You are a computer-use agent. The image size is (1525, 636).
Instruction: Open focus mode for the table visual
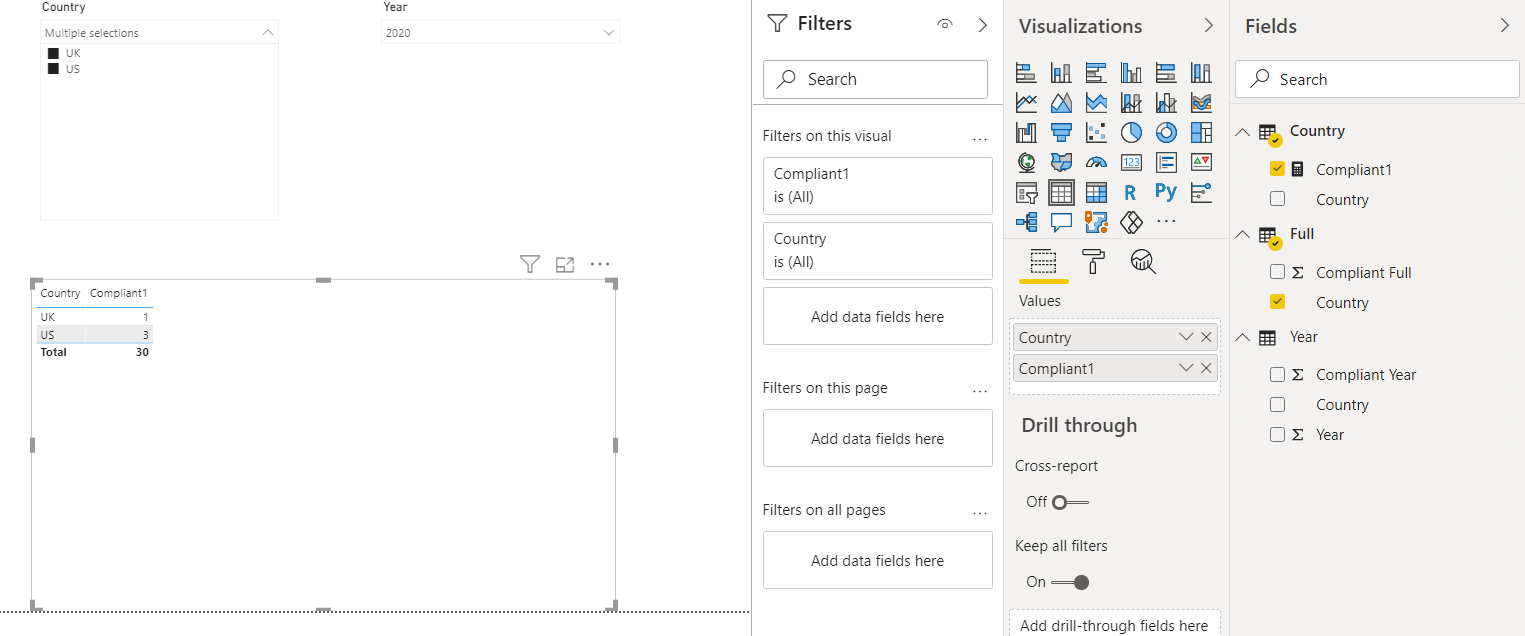[565, 264]
